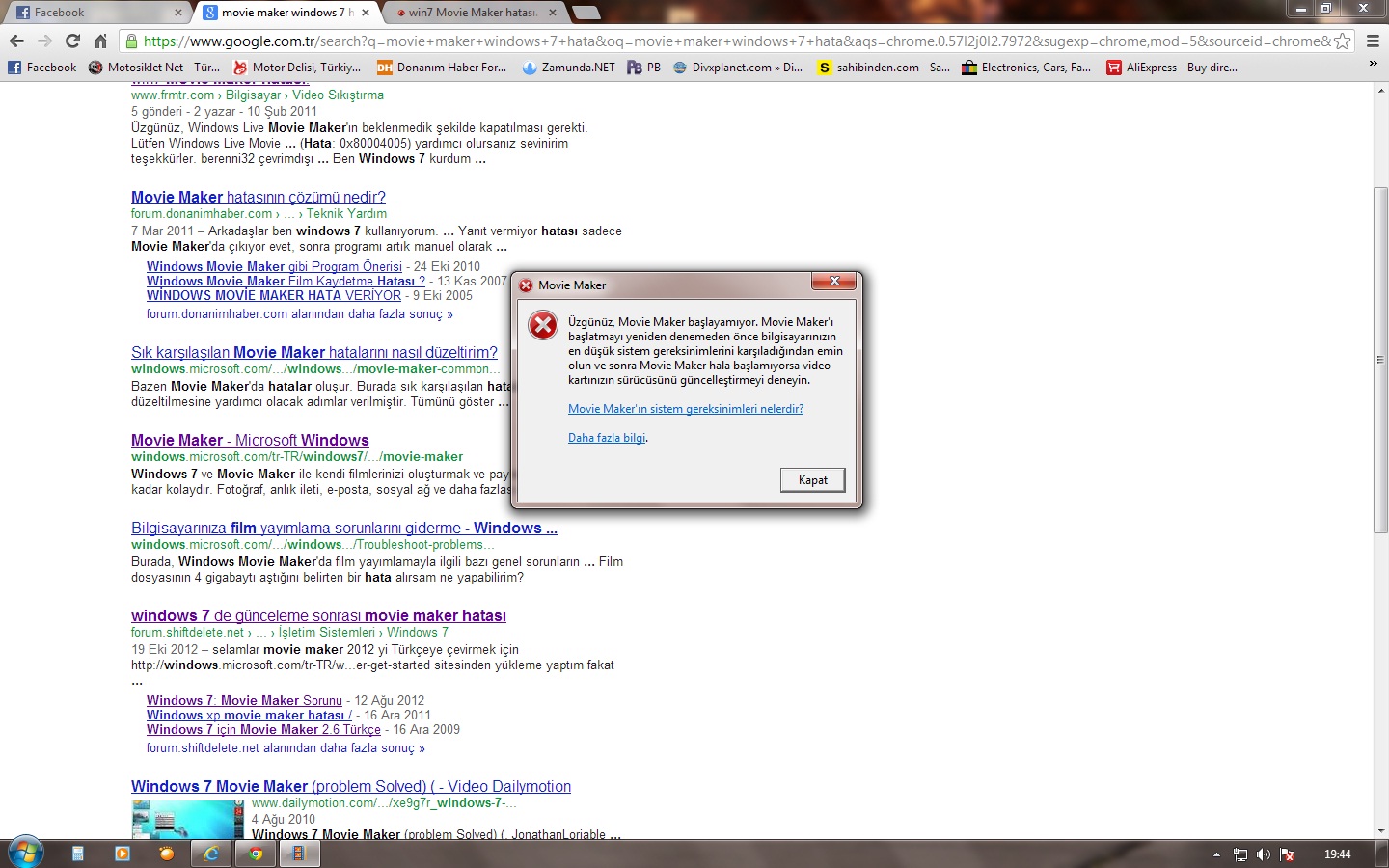Open the sahibinden.com bookmark
This screenshot has height=868, width=1389.
[884, 68]
